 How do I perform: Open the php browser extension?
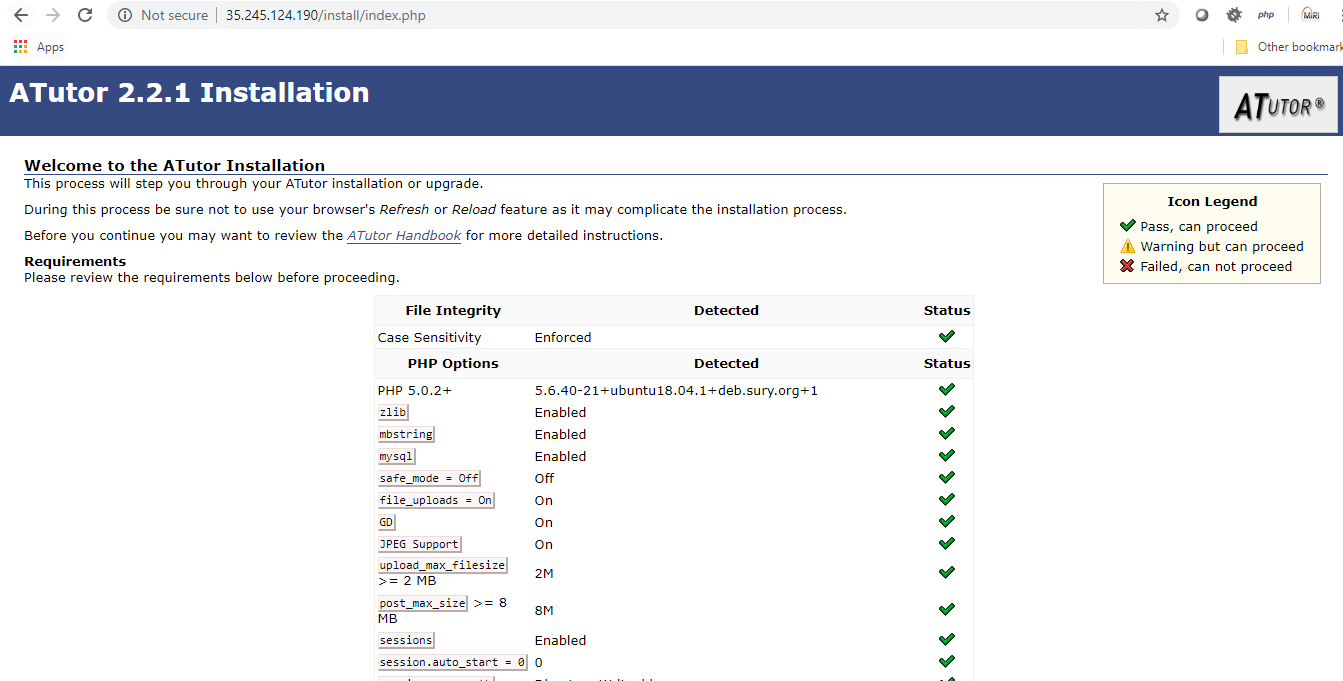(x=1266, y=14)
